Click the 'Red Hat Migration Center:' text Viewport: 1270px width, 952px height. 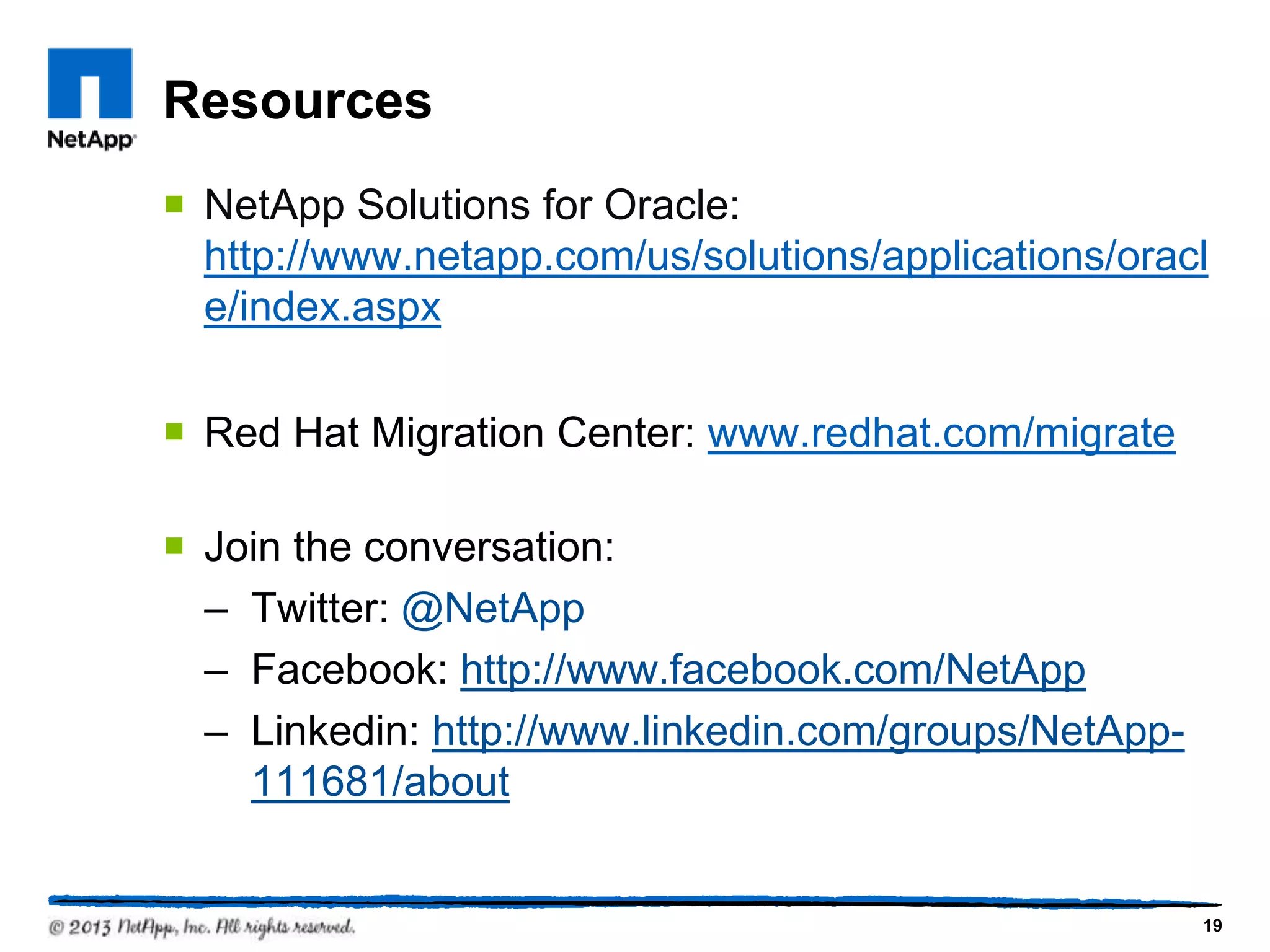coord(451,433)
